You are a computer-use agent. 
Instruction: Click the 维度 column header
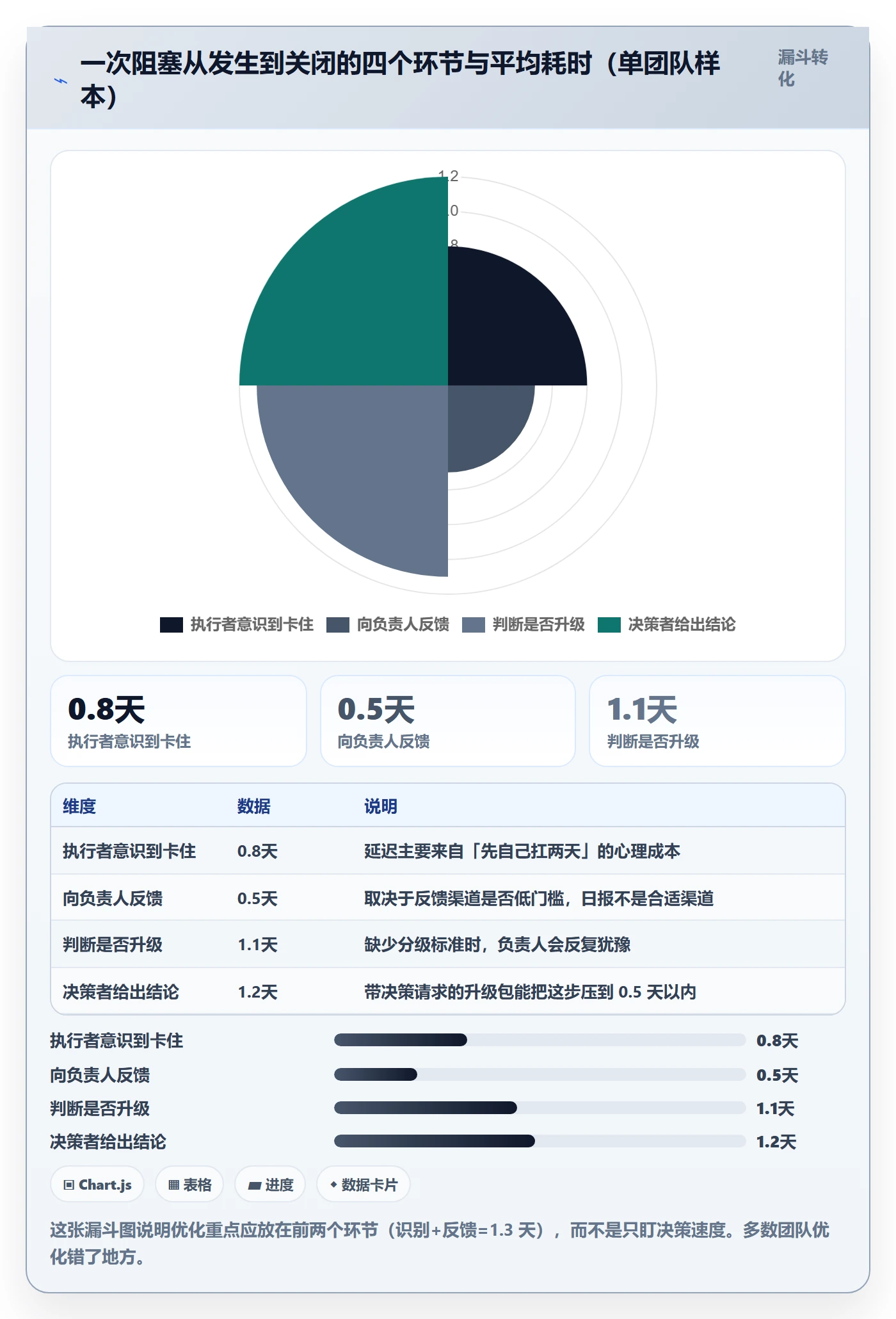(x=79, y=806)
